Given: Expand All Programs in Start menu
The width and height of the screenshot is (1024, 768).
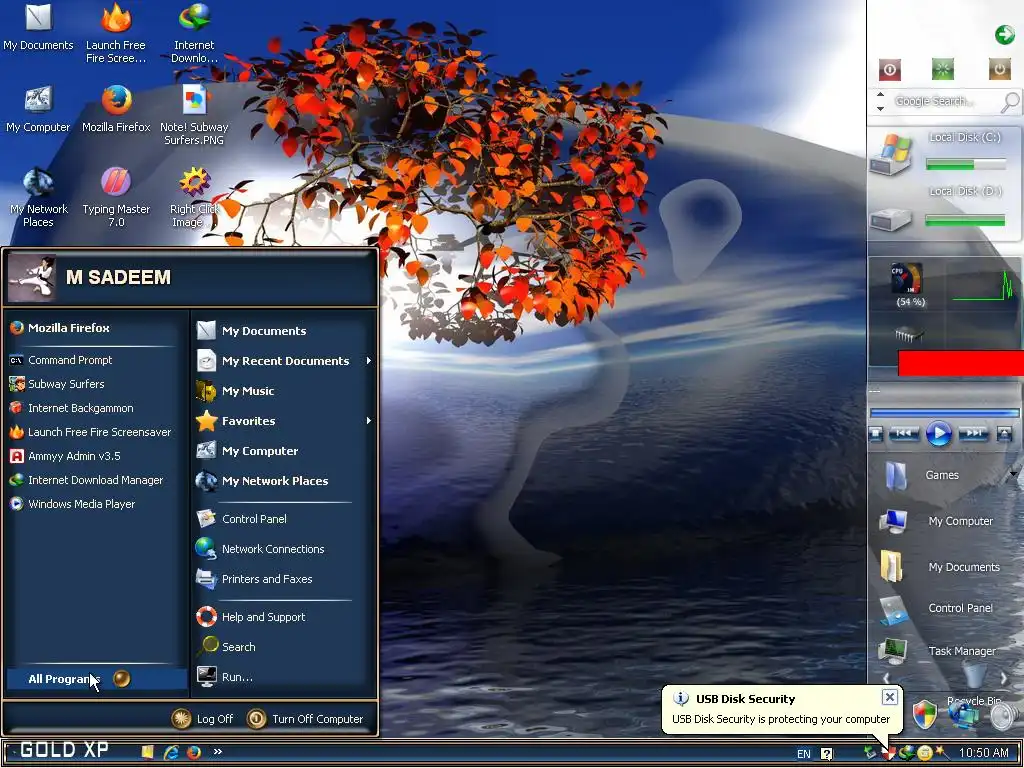Looking at the screenshot, I should (96, 679).
